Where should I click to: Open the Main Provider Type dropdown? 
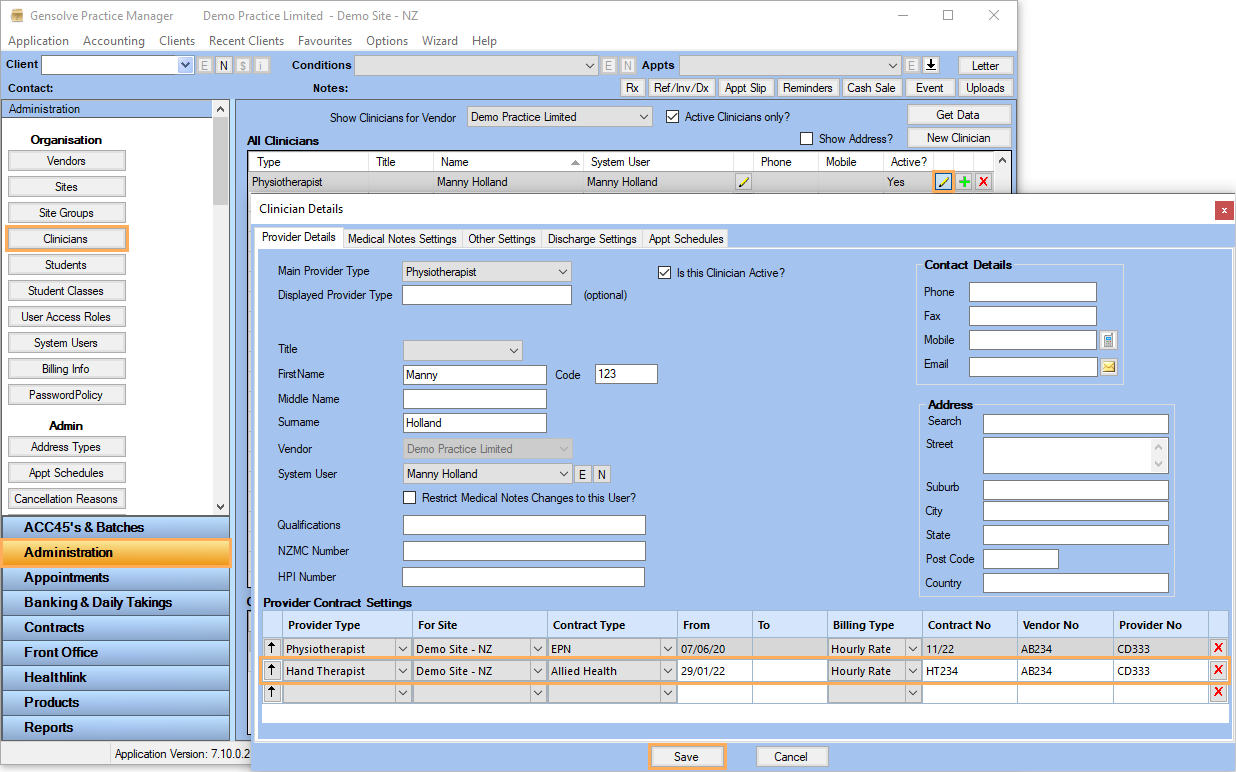click(x=565, y=271)
